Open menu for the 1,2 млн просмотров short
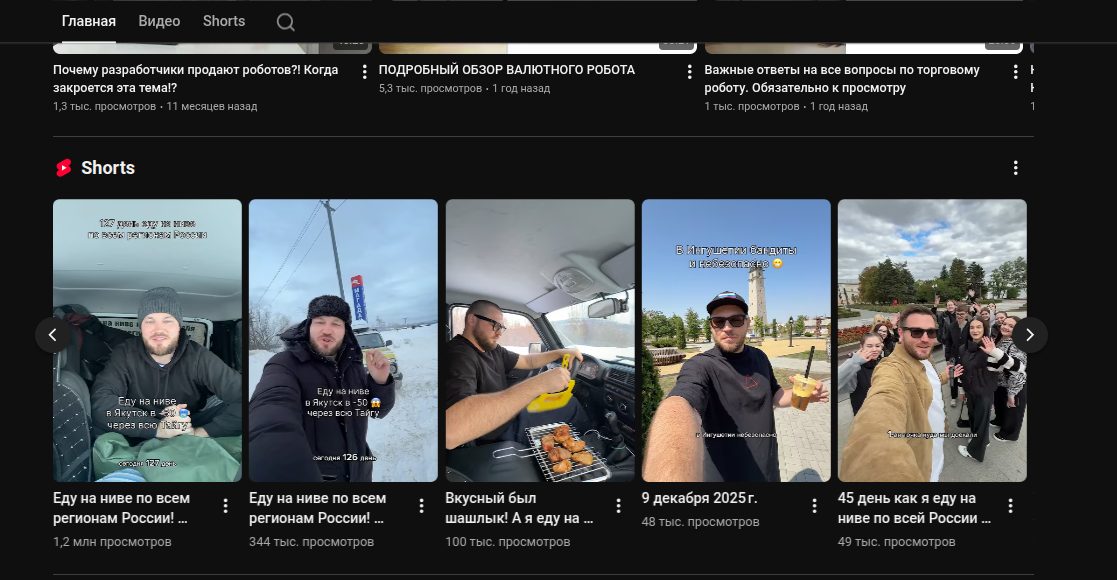1117x580 pixels. click(225, 505)
